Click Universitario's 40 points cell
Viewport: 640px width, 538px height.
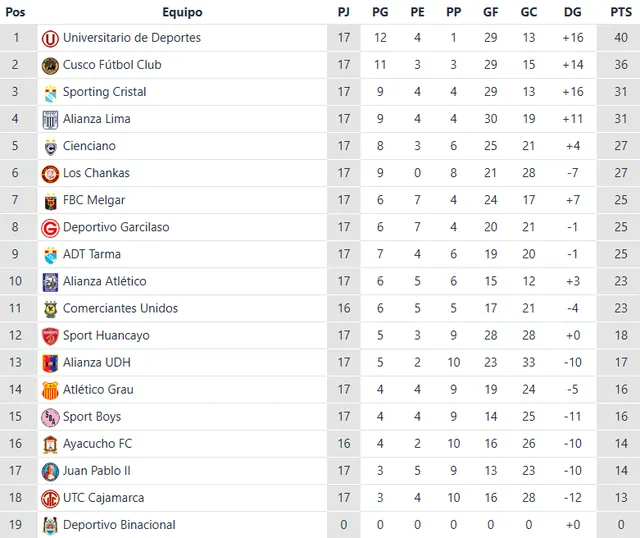(620, 38)
